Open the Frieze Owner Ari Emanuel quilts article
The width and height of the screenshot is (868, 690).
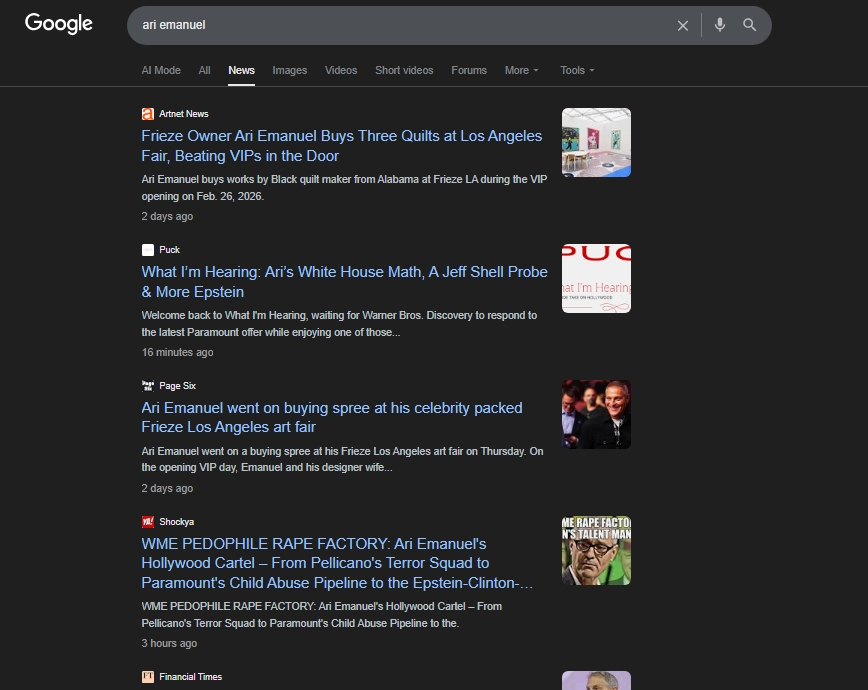[x=341, y=146]
